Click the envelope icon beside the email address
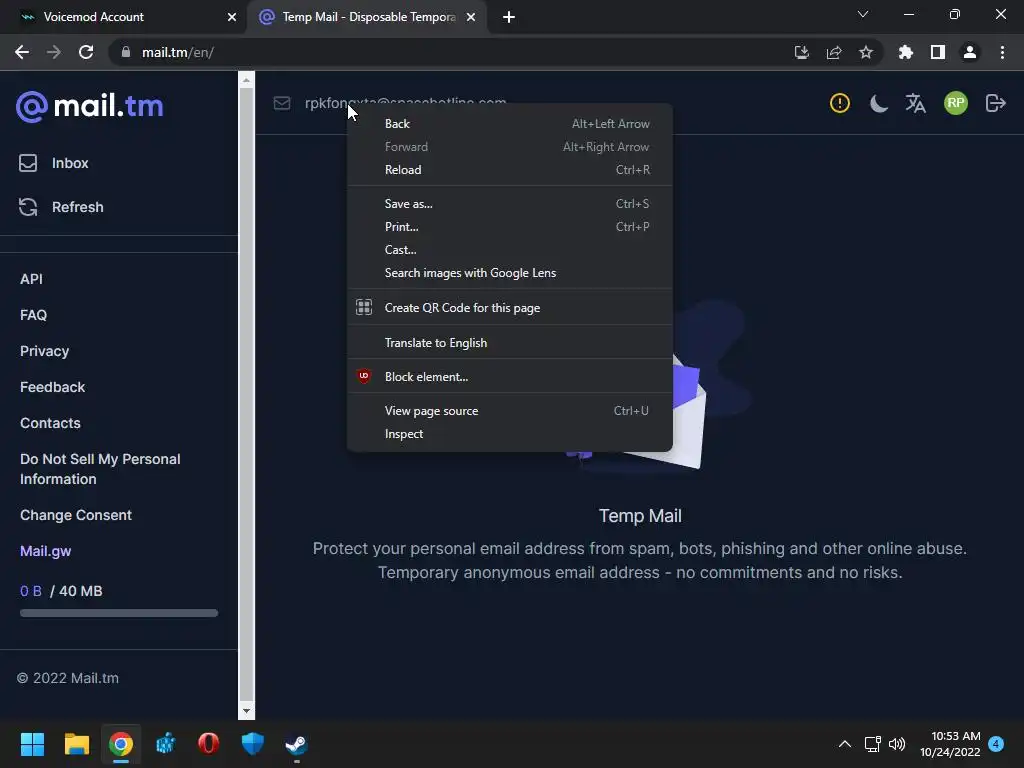Image resolution: width=1024 pixels, height=768 pixels. click(x=281, y=103)
